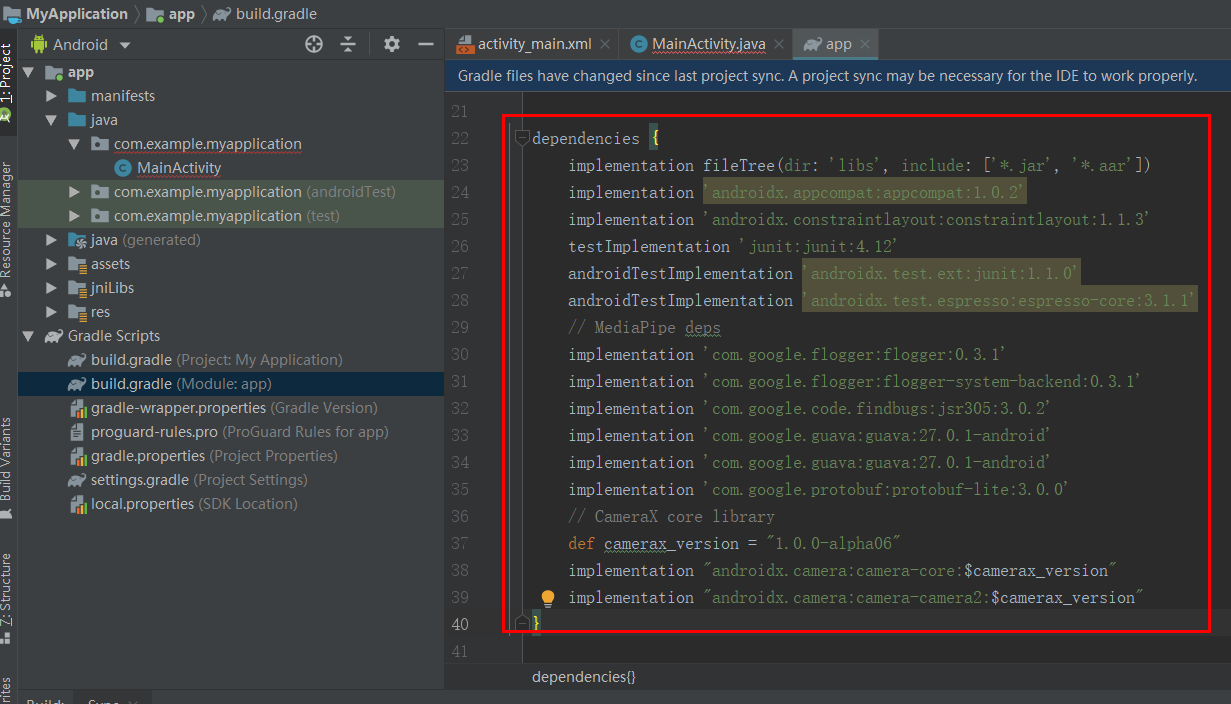The height and width of the screenshot is (704, 1231).
Task: Click the scroll-from-source target icon
Action: 314,44
